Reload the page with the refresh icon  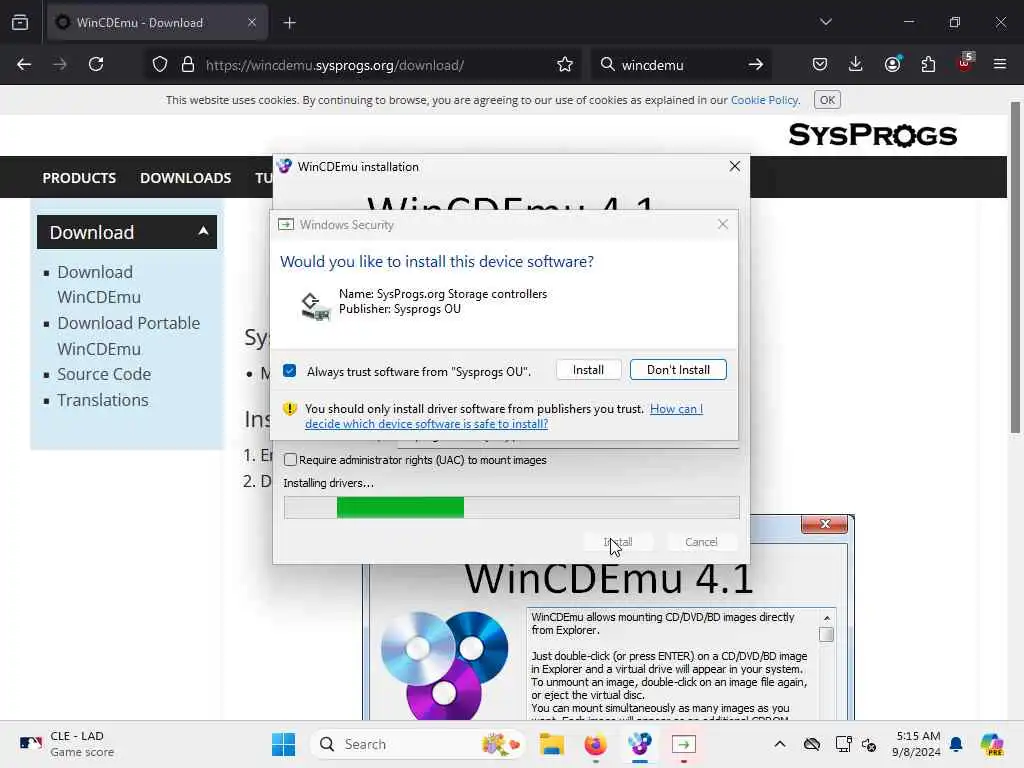96,65
